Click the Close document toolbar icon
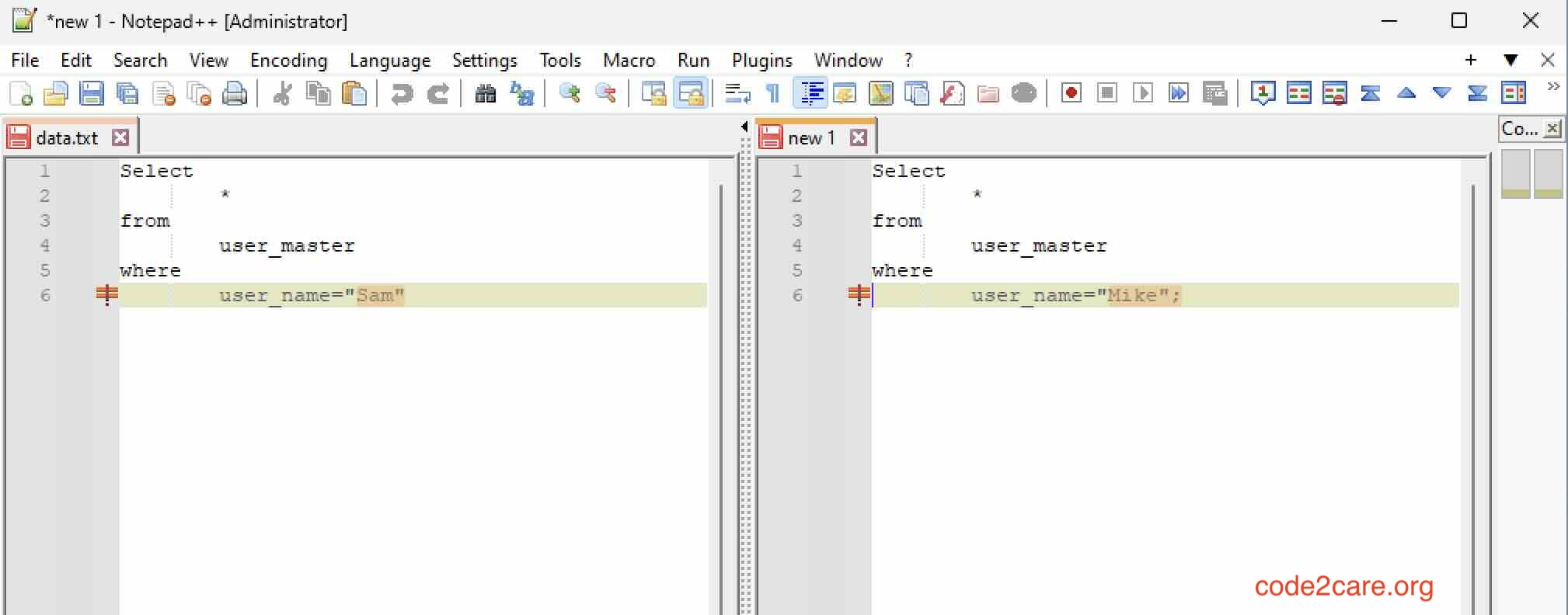Viewport: 1568px width, 615px height. 163,94
